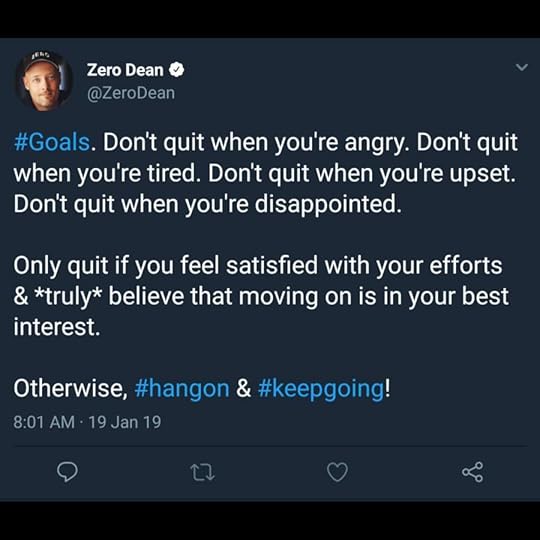Image resolution: width=540 pixels, height=540 pixels.
Task: Click the word 'interest.' ending the second paragraph
Action: pos(57,327)
